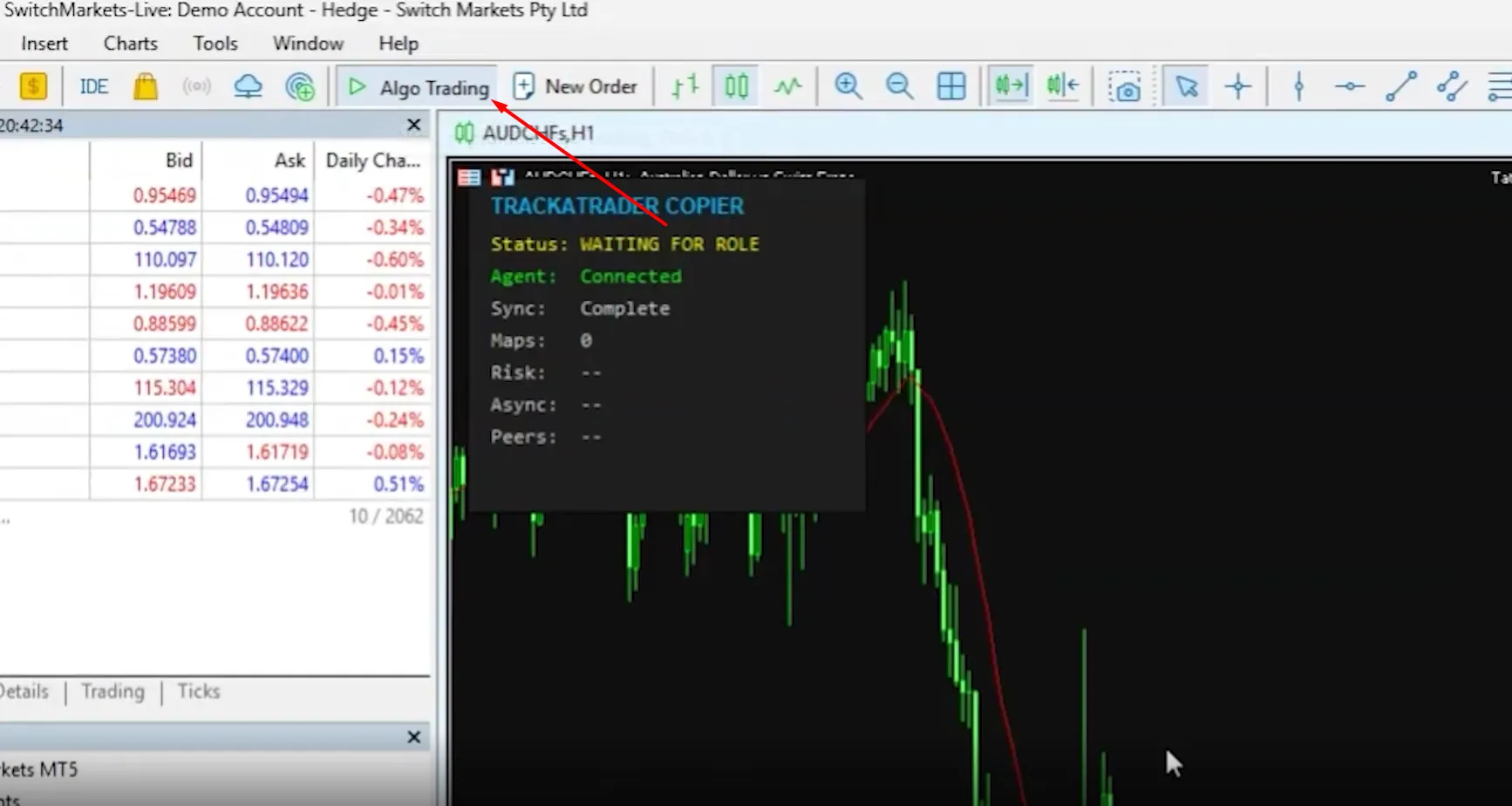1512x806 pixels.
Task: Open the Insert menu
Action: tap(44, 44)
